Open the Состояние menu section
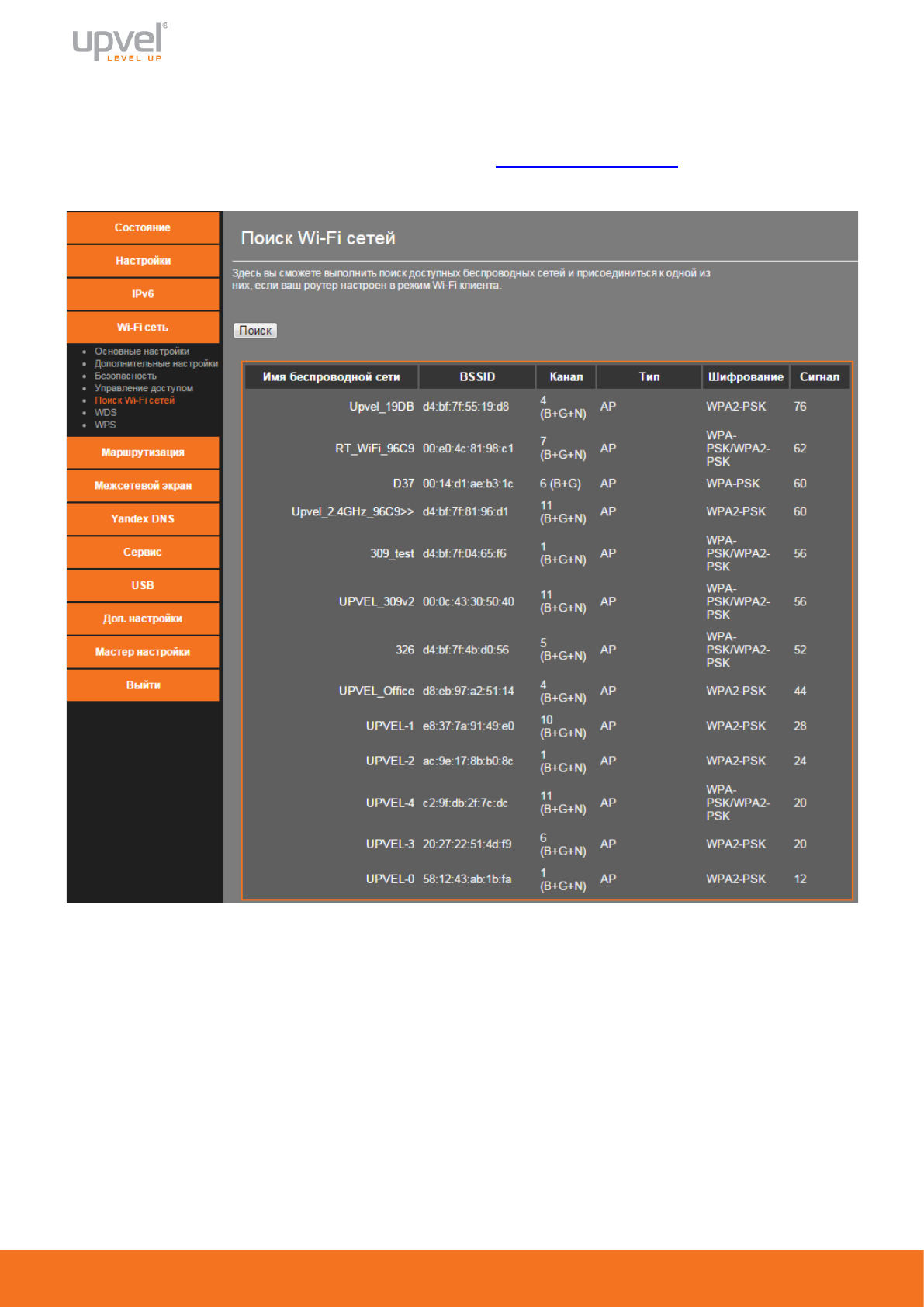Screen dimensions: 924x1307 click(143, 227)
